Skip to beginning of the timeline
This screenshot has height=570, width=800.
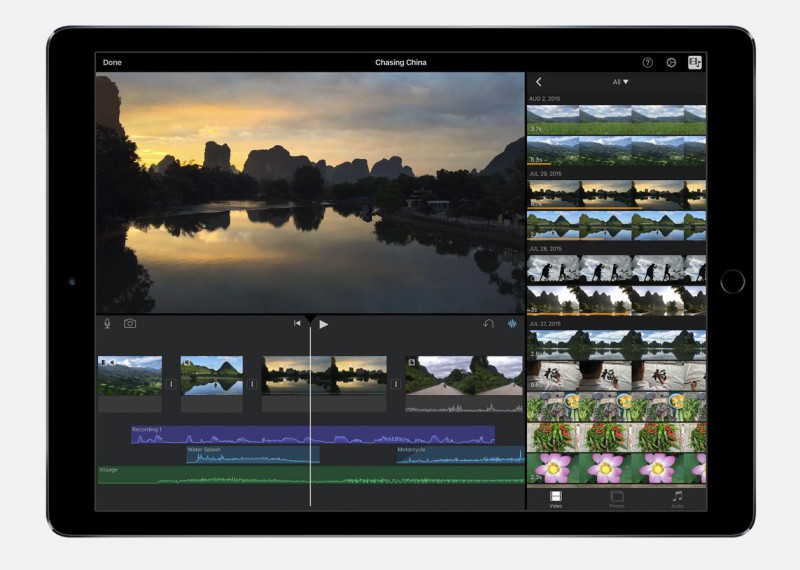(x=297, y=324)
